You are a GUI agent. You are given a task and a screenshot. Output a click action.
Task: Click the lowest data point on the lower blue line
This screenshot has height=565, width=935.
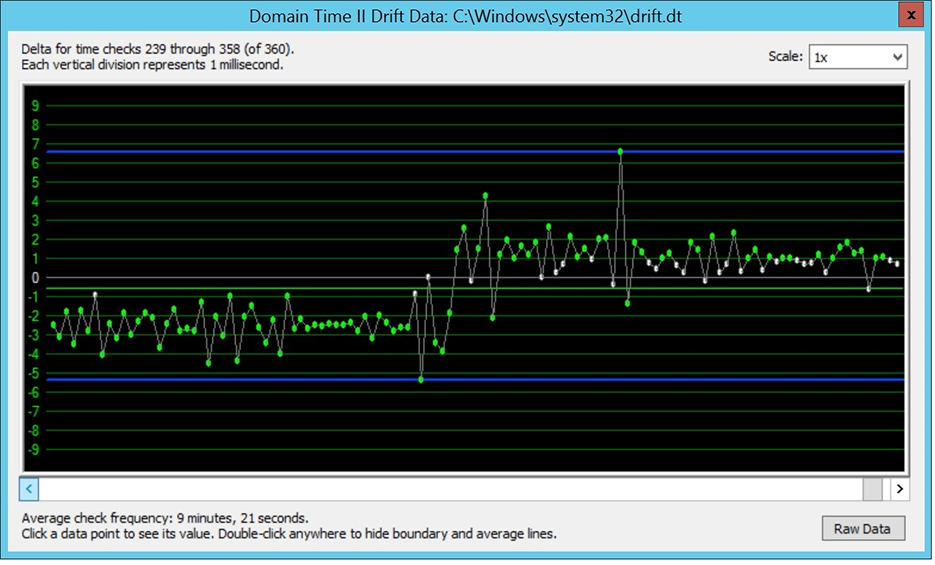(x=421, y=380)
